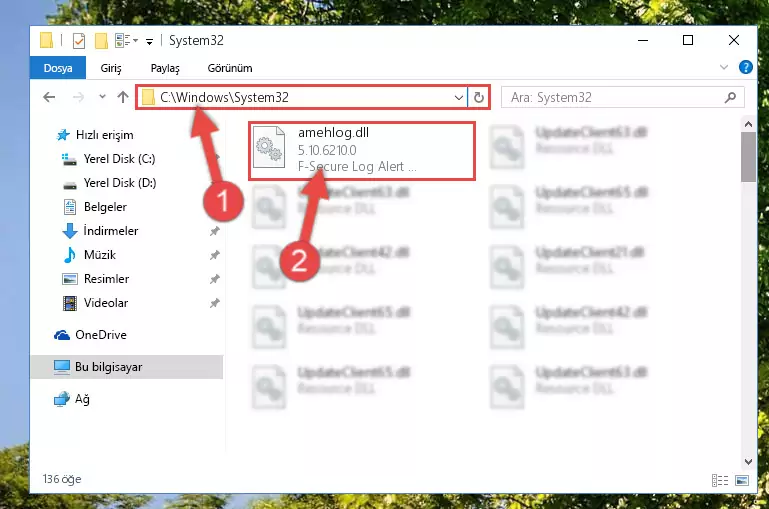
Task: Open İndirmeler in sidebar
Action: (x=111, y=231)
